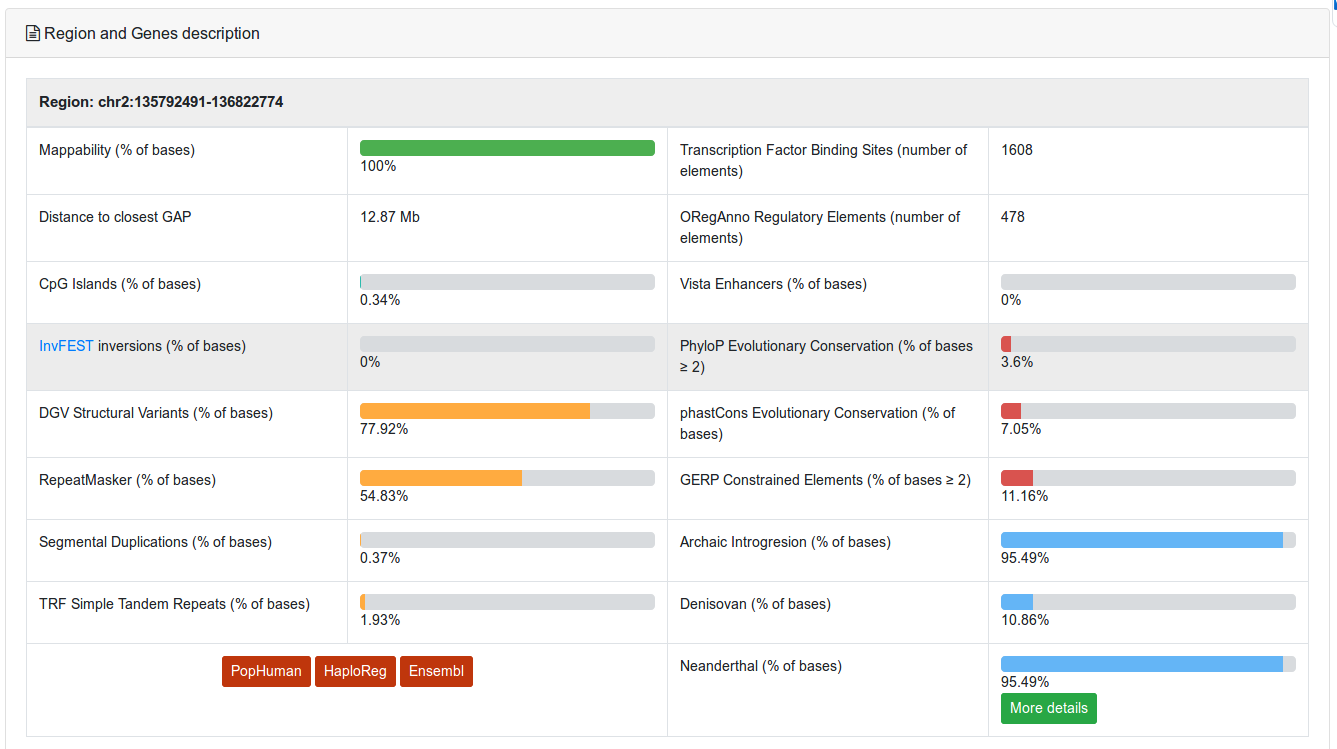The height and width of the screenshot is (749, 1337).
Task: Click the Transcription Factor Binding Sites value 1608
Action: coord(1017,150)
